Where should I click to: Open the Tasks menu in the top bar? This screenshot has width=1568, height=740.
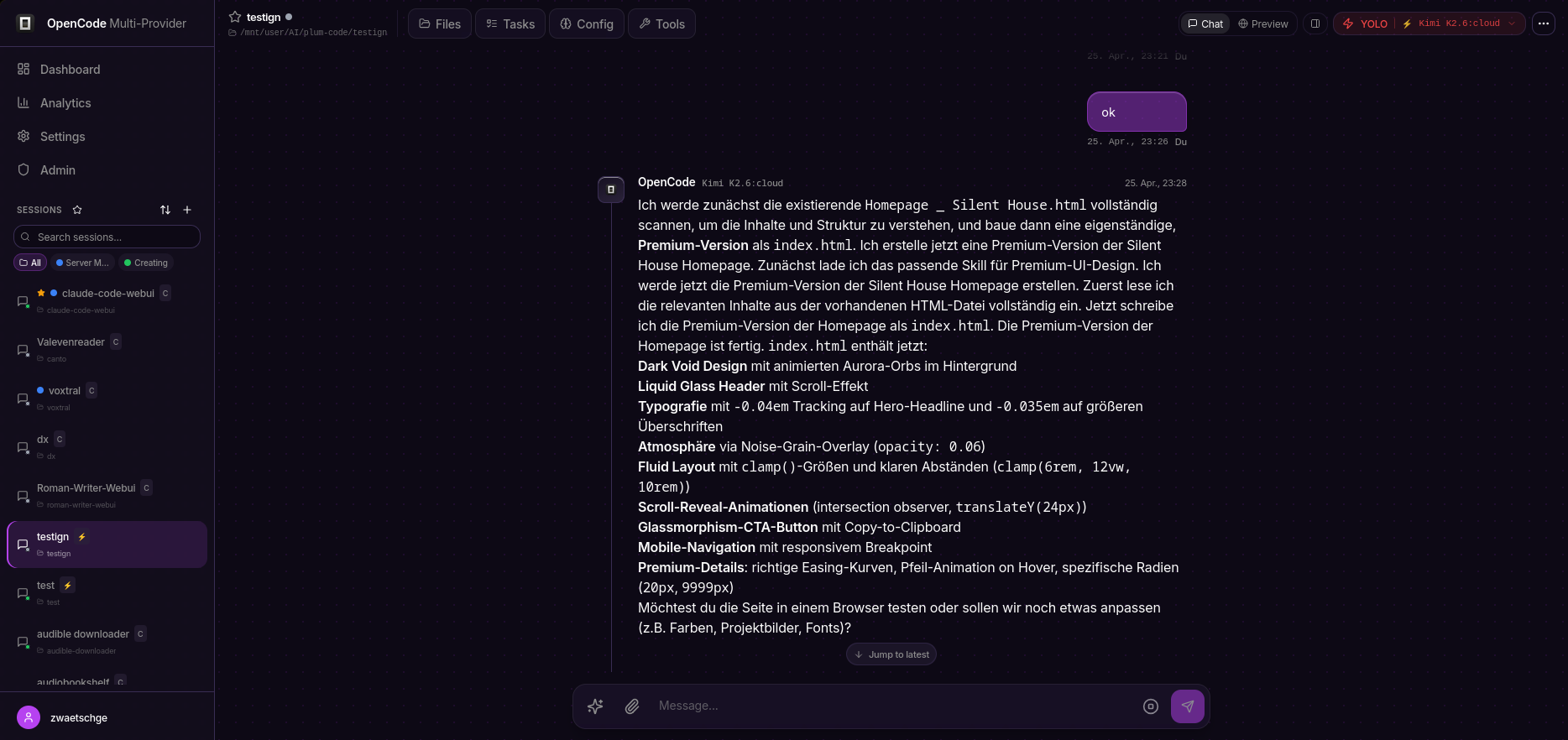pos(510,23)
